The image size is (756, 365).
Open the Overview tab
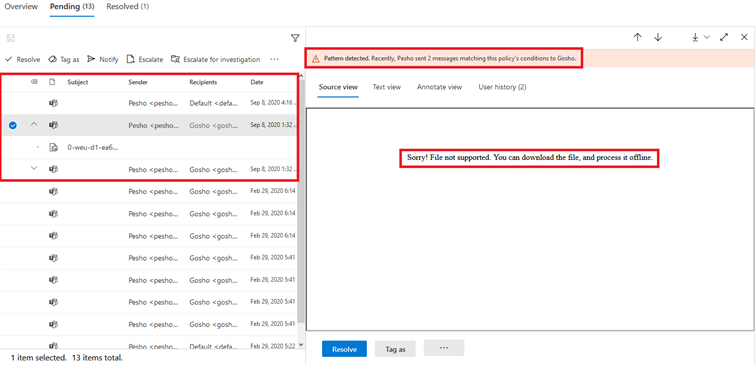(21, 7)
